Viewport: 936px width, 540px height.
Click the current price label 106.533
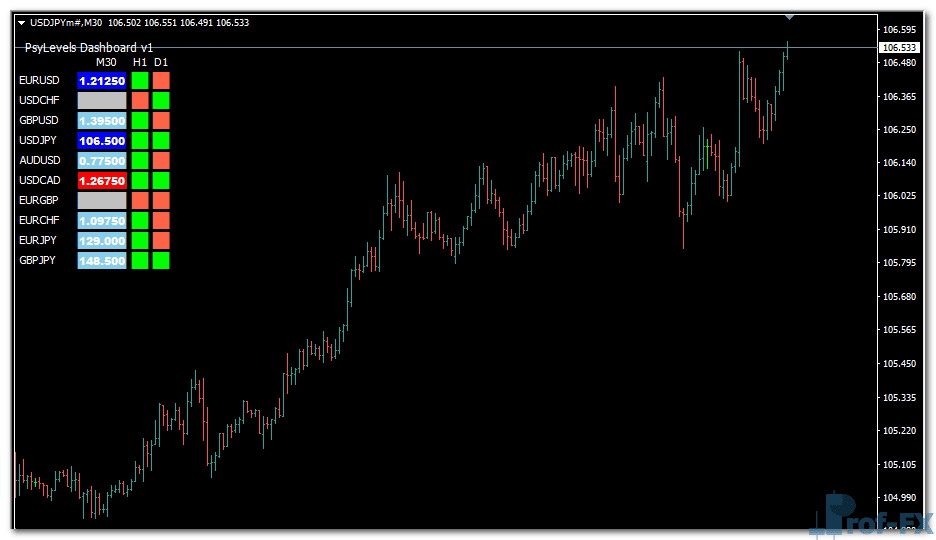[x=900, y=48]
